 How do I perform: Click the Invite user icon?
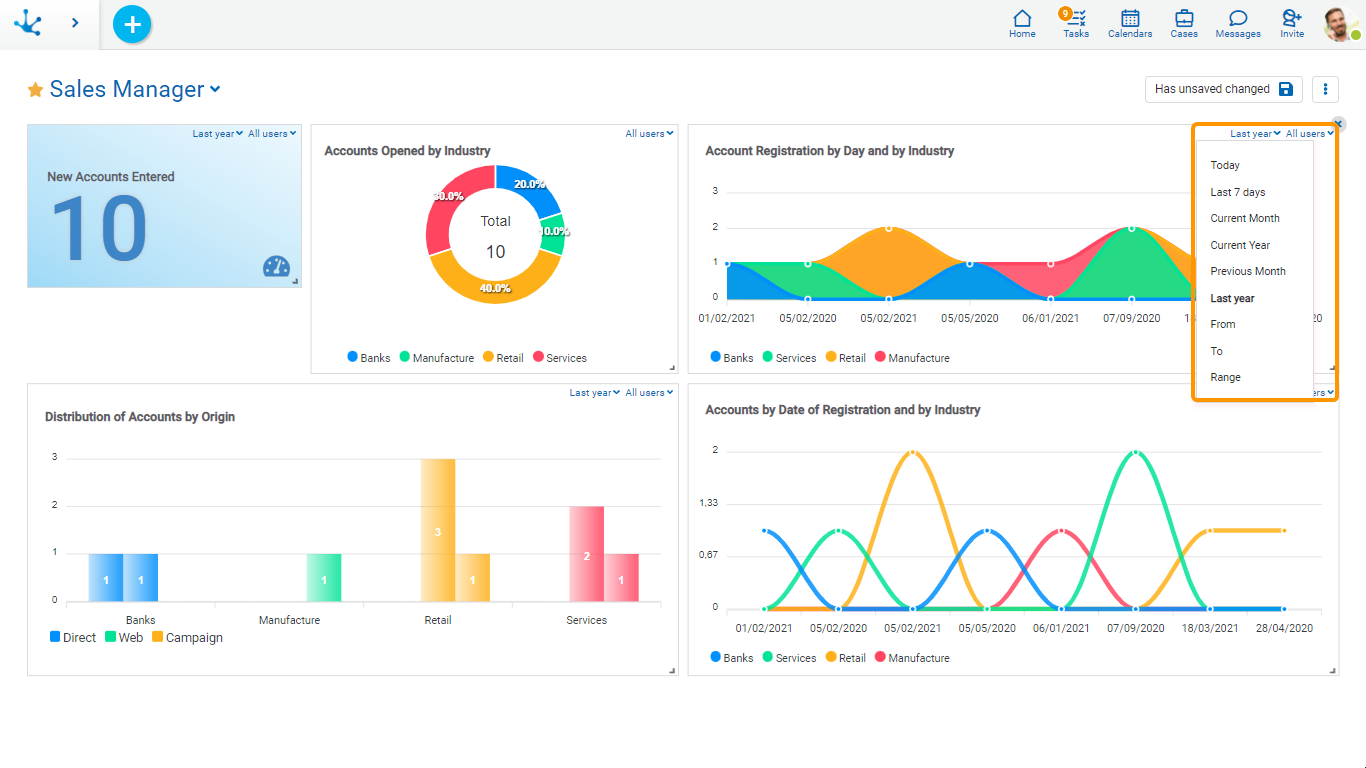pyautogui.click(x=1292, y=24)
